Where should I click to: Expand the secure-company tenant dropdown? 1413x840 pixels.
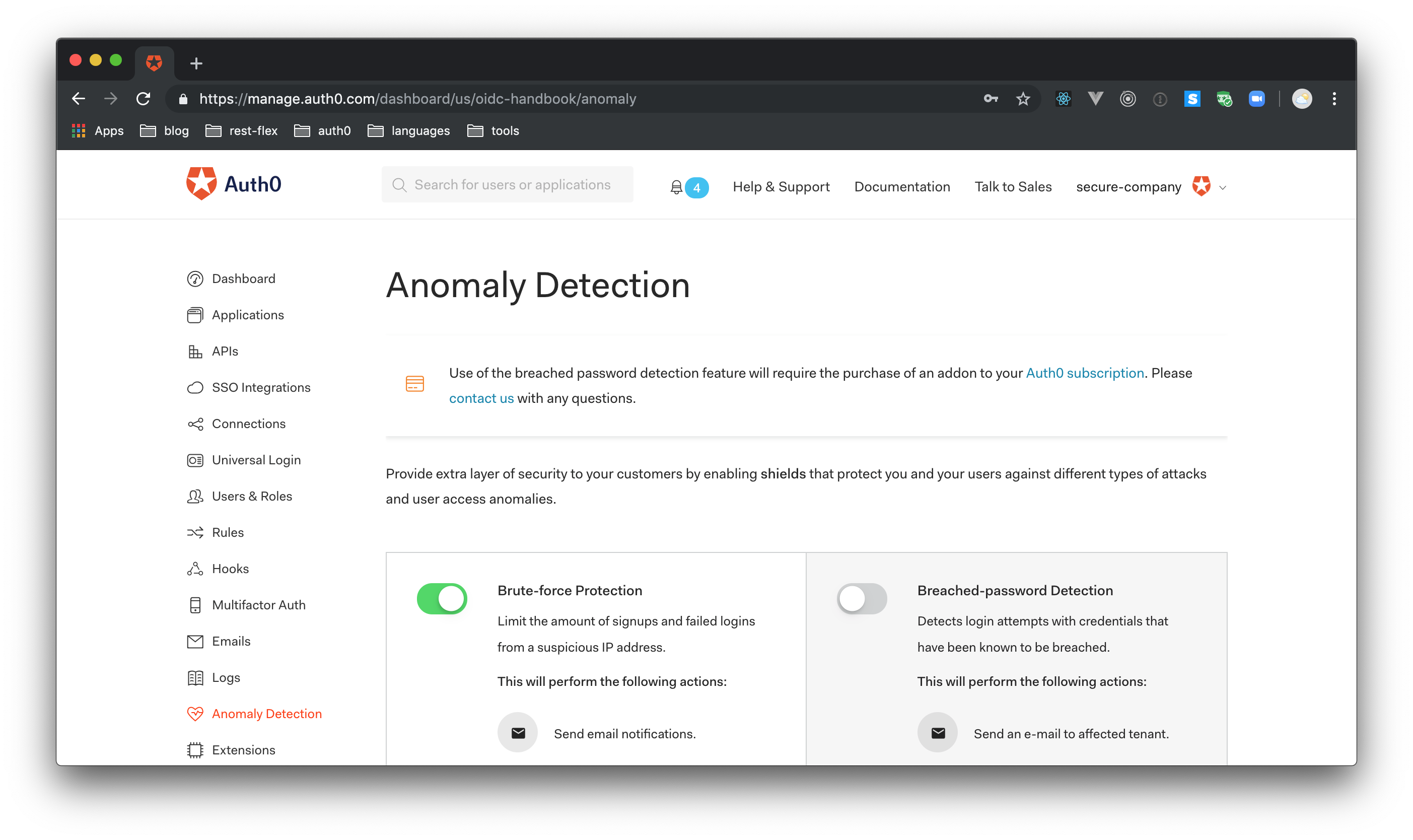coord(1222,188)
